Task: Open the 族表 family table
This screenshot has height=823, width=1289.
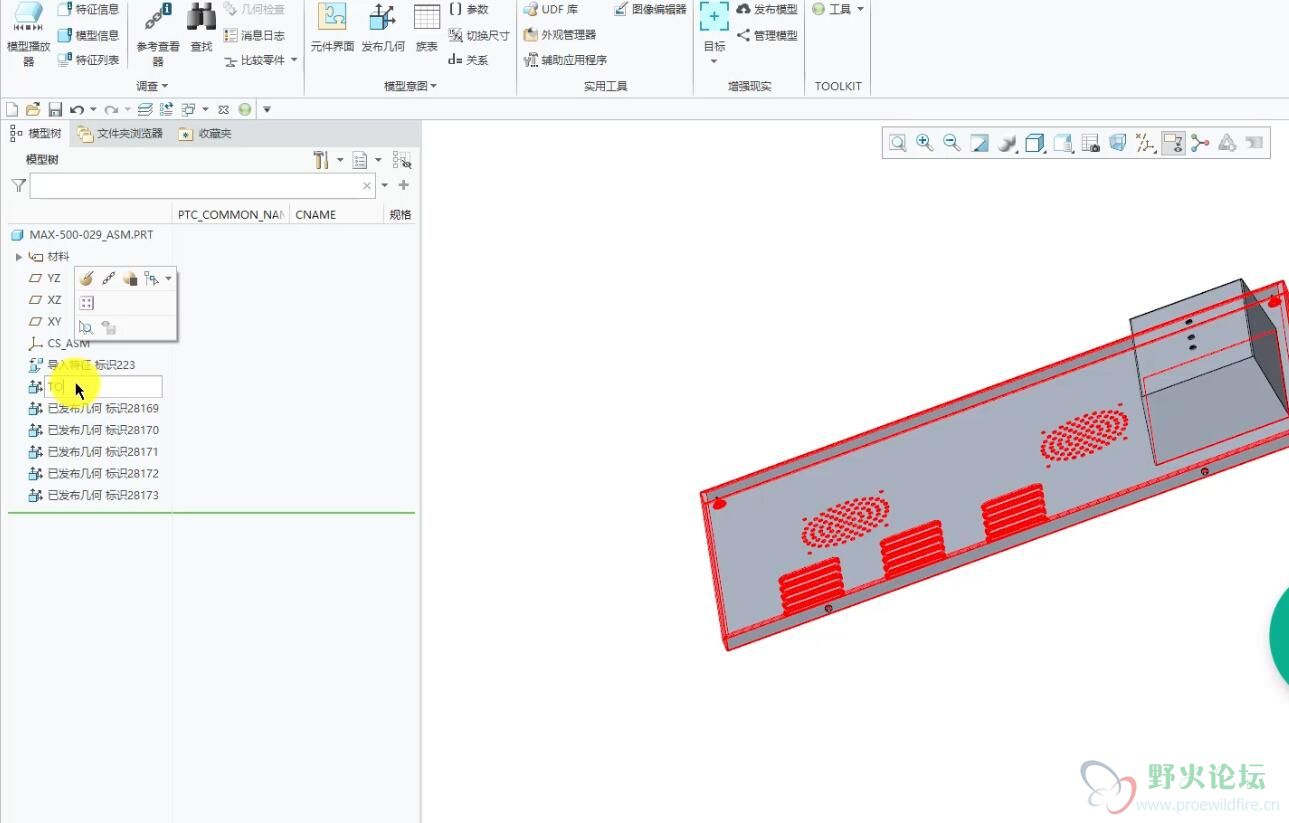Action: click(x=427, y=28)
